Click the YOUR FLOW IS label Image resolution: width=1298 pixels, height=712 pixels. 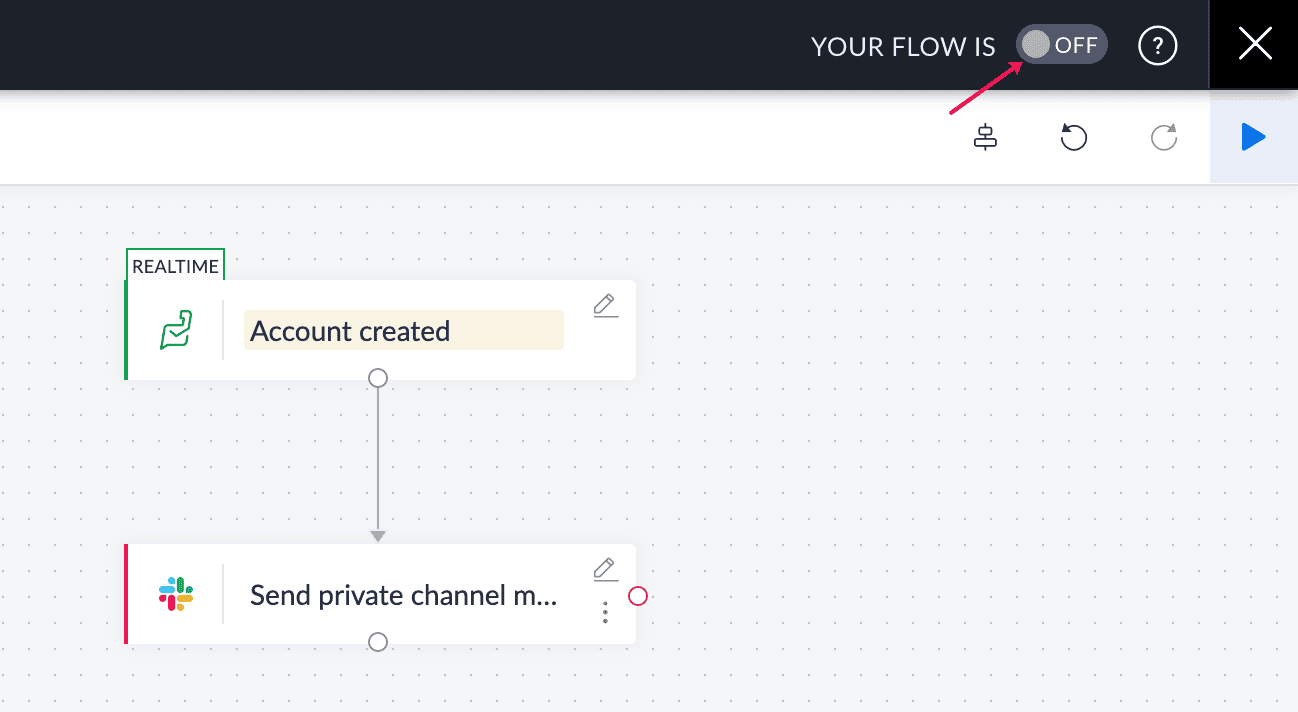[903, 46]
